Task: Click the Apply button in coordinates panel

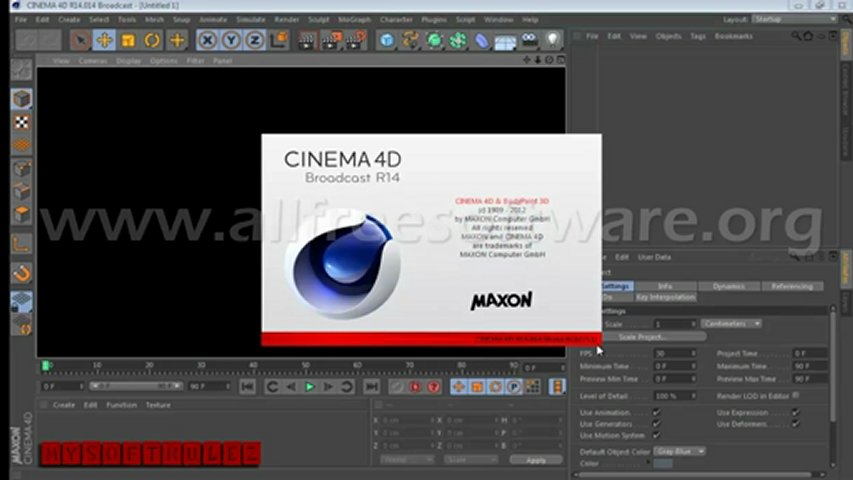Action: click(x=536, y=460)
